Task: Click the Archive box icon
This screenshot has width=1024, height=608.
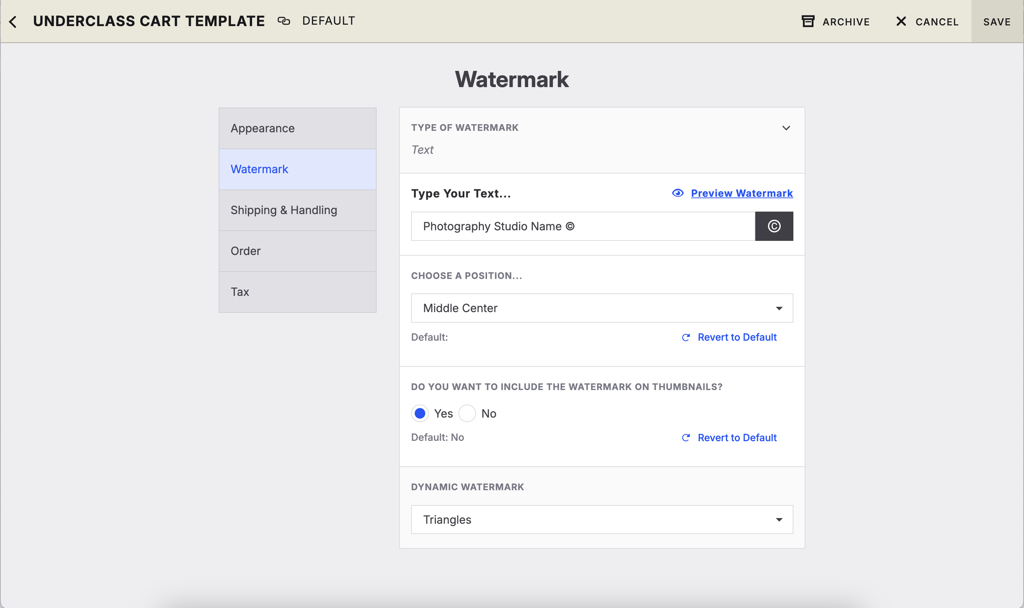Action: tap(808, 21)
